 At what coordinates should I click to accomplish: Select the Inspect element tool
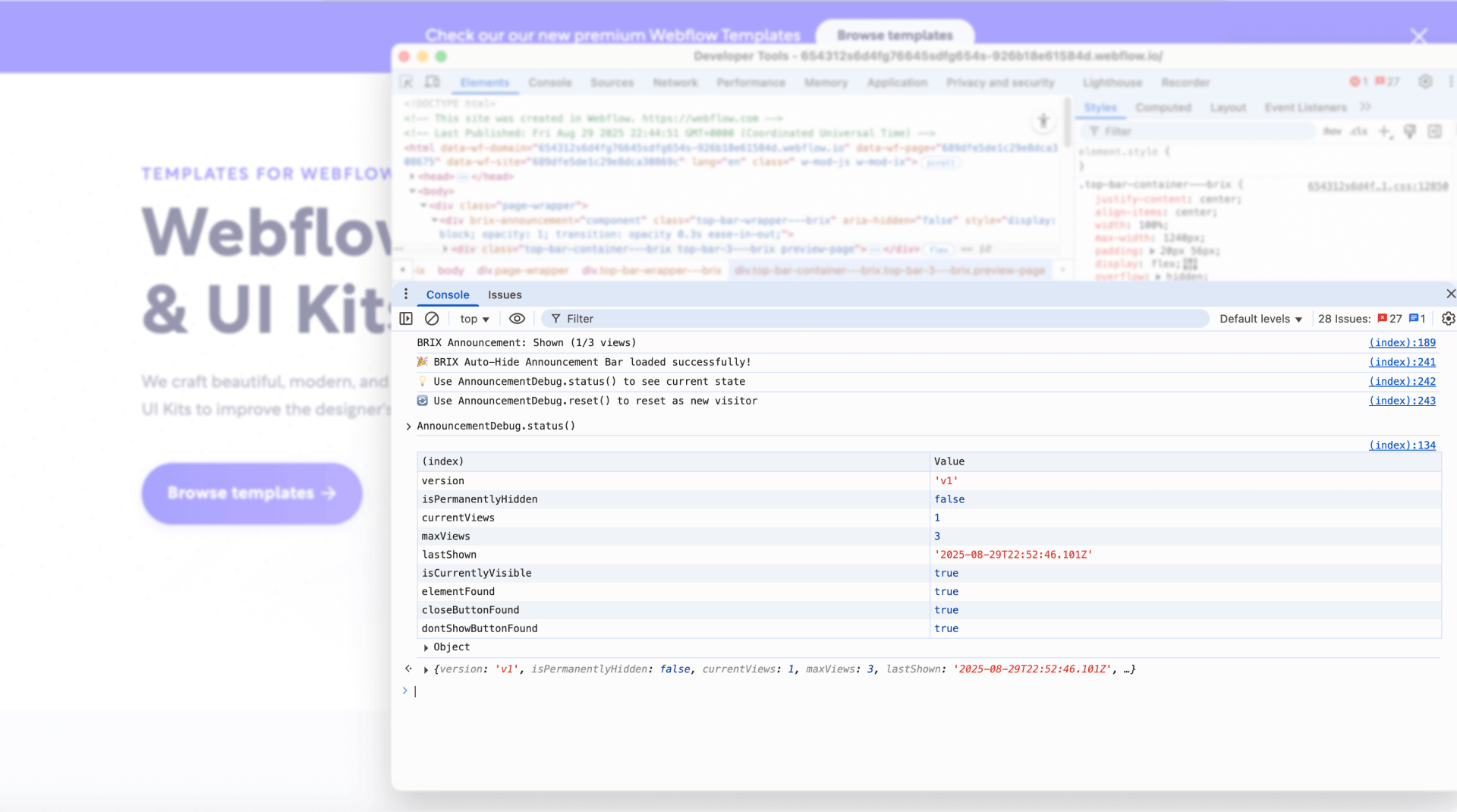(x=408, y=82)
